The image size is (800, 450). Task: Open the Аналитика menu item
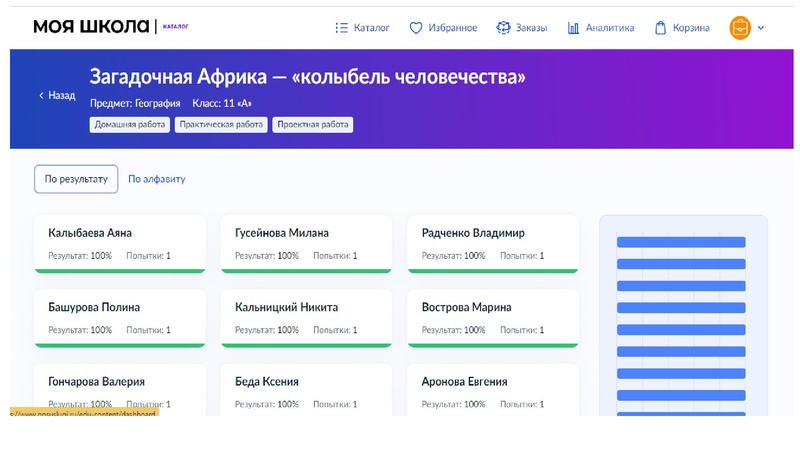click(x=610, y=28)
